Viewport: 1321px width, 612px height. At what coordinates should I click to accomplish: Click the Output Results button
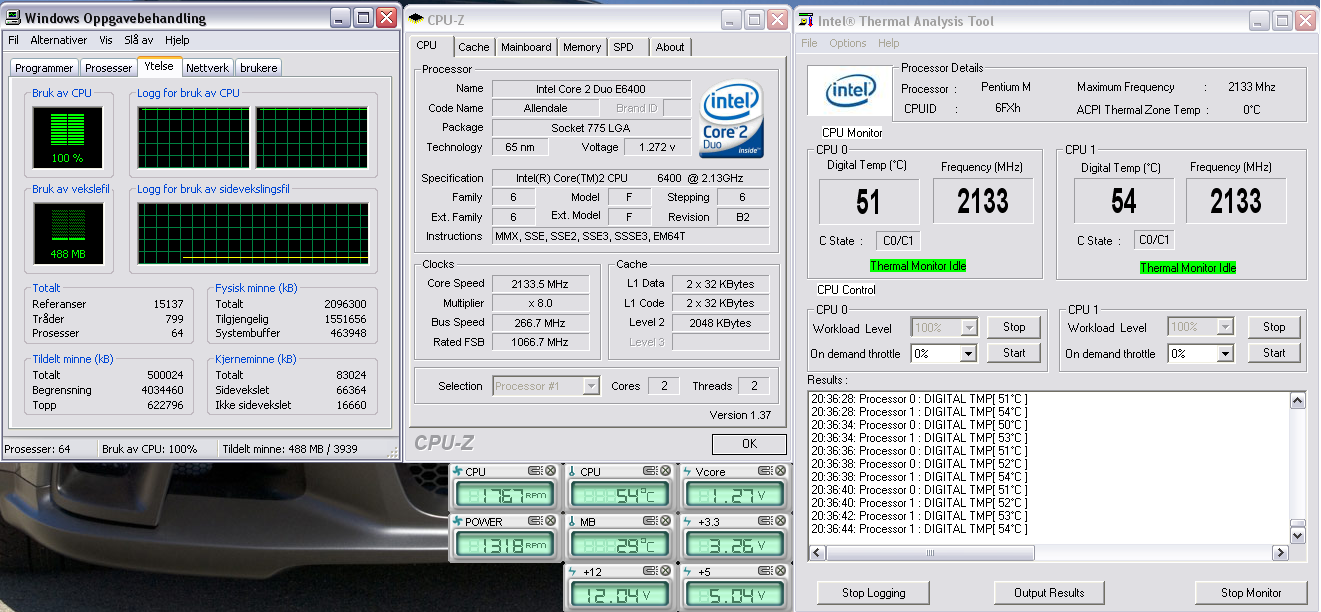click(x=1049, y=593)
